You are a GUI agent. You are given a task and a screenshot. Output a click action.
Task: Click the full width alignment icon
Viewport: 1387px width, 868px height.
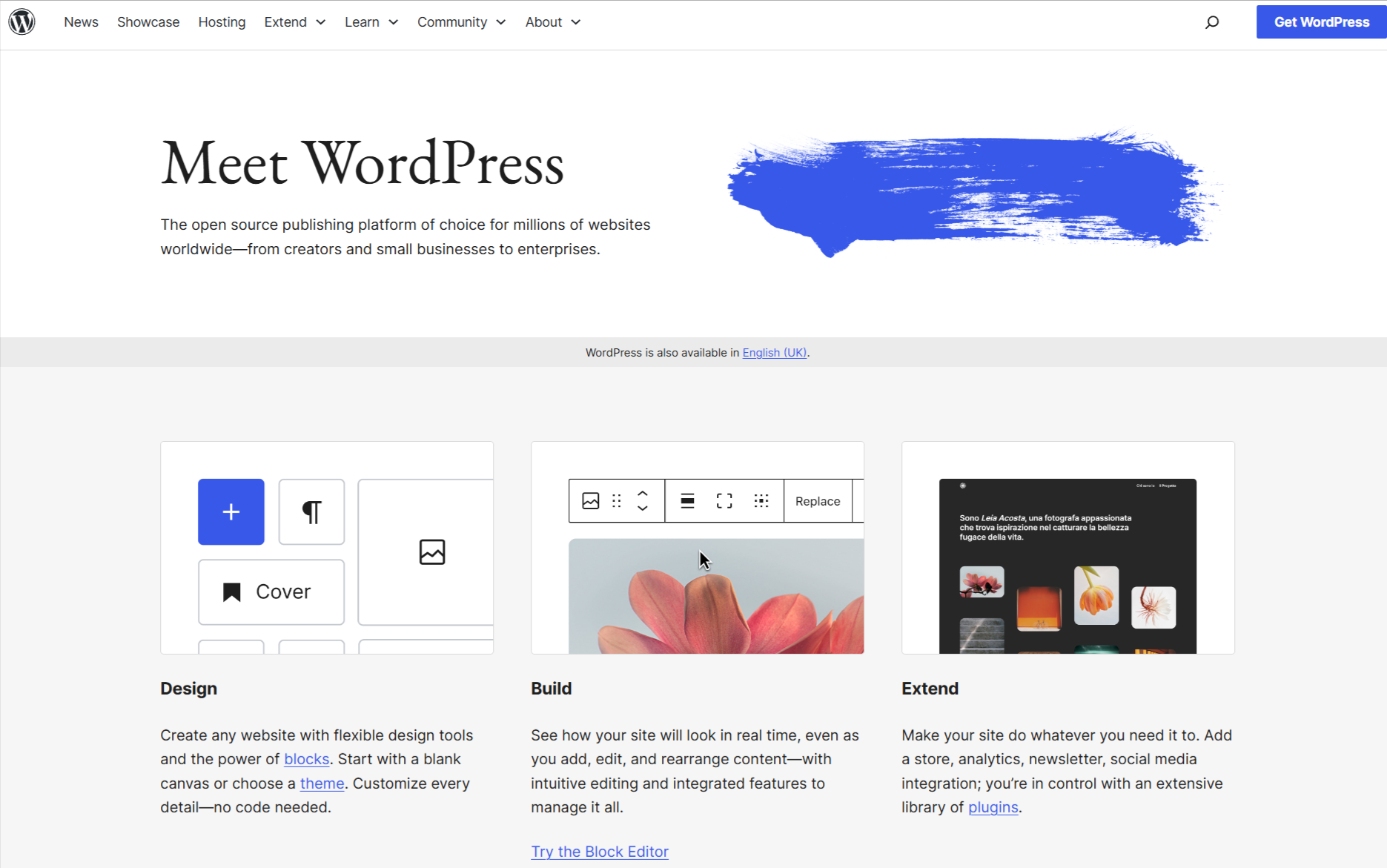click(x=724, y=500)
